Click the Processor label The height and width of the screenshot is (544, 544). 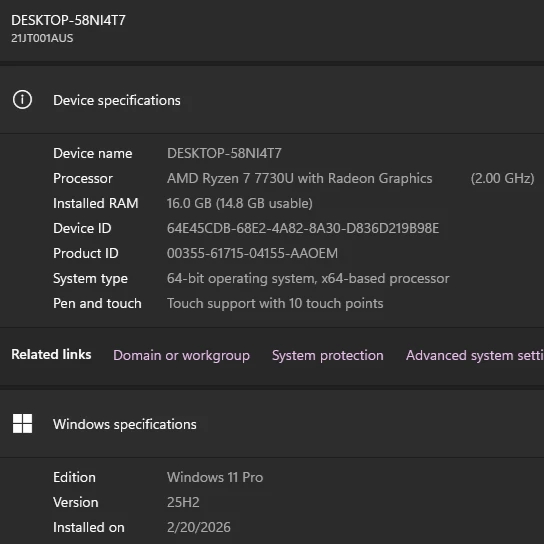click(83, 178)
